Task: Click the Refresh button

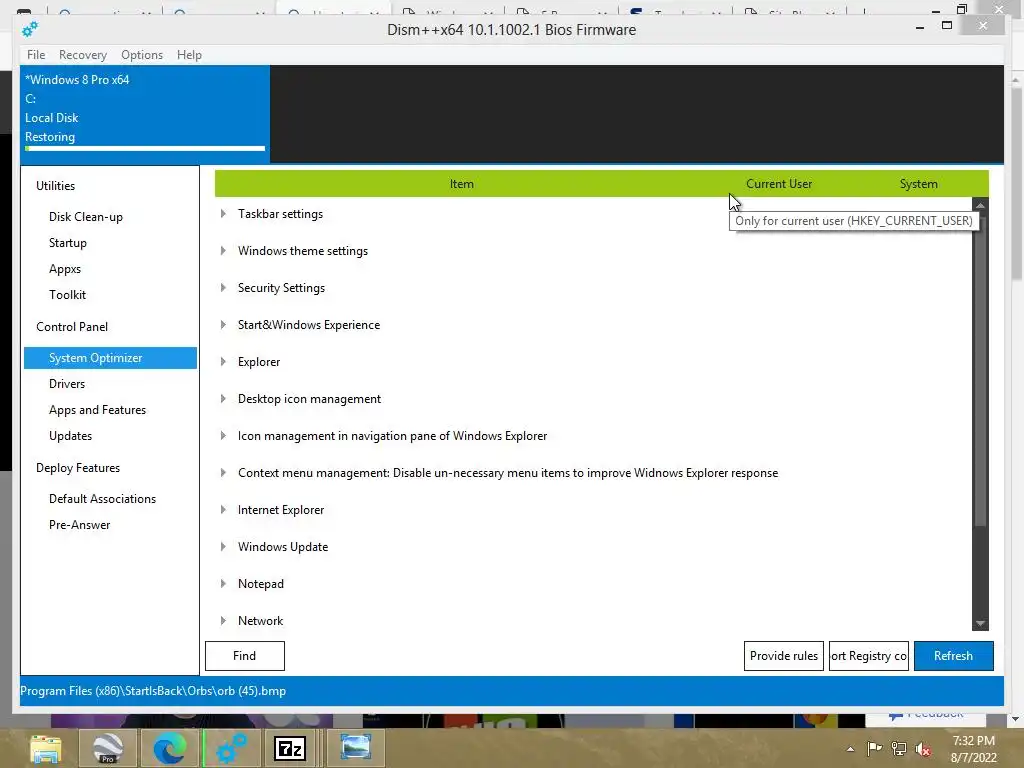Action: (953, 656)
